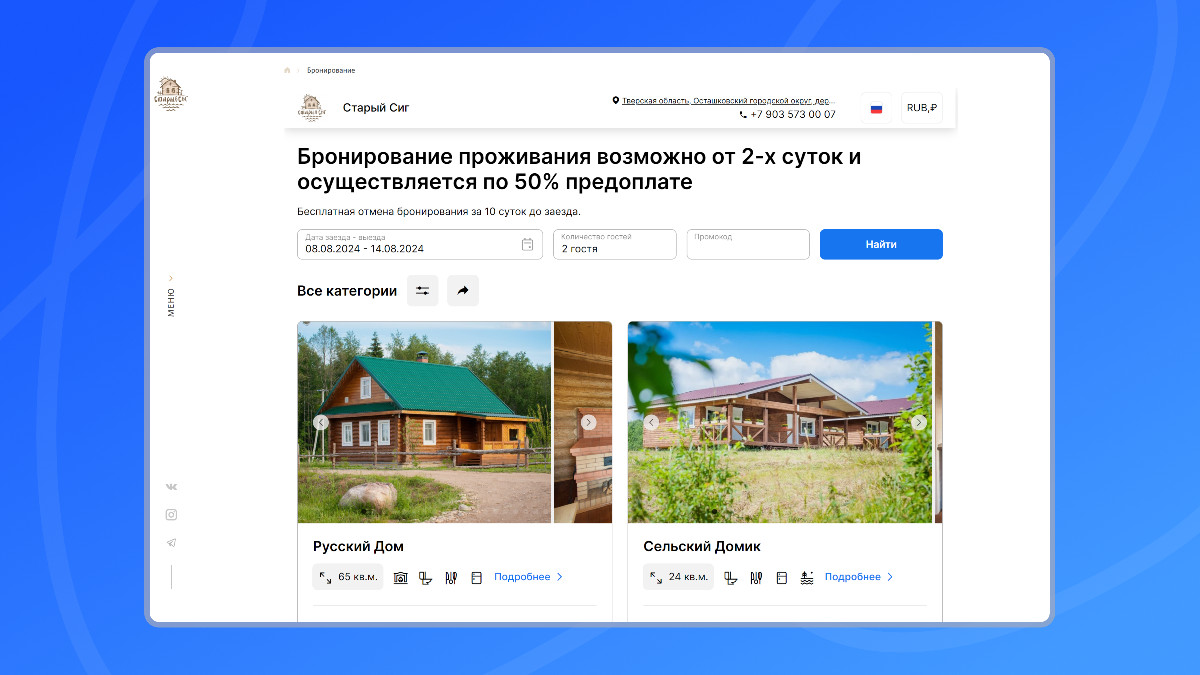Open the VK social link icon

point(171,487)
